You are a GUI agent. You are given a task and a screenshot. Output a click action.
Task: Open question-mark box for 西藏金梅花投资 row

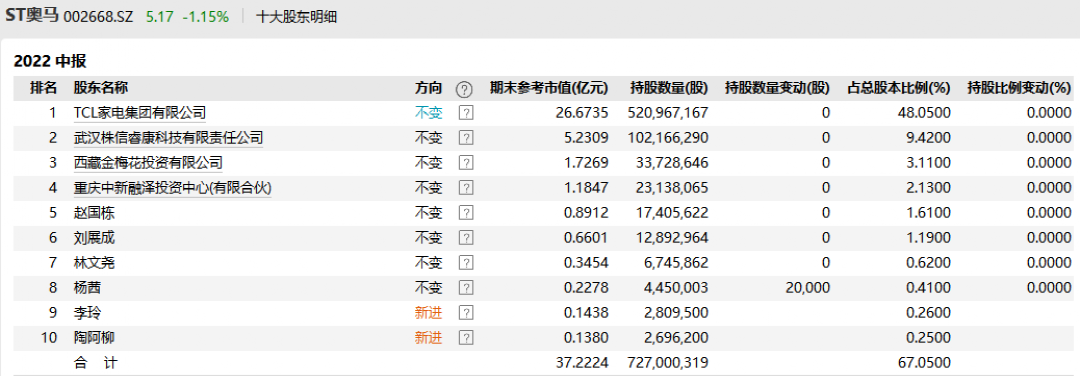(466, 163)
